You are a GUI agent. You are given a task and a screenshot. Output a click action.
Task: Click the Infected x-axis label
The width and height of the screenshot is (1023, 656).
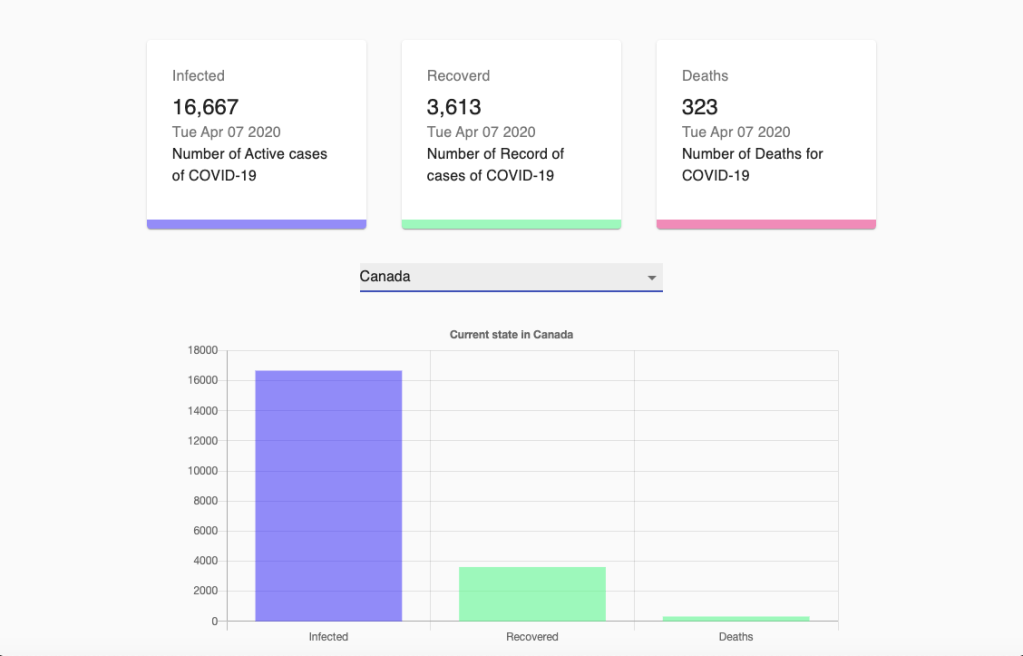pyautogui.click(x=328, y=637)
